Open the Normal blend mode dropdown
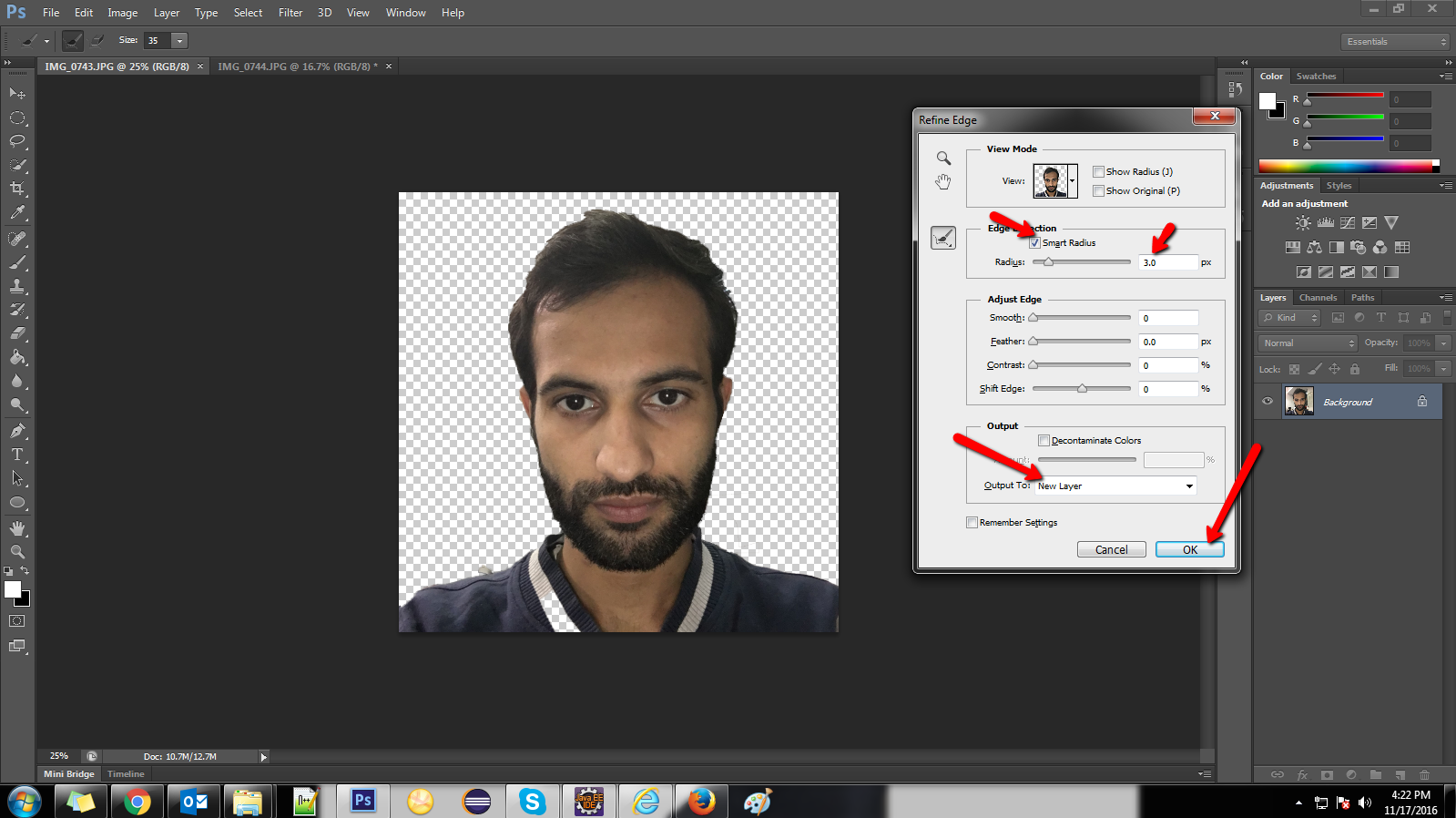 [x=1308, y=343]
